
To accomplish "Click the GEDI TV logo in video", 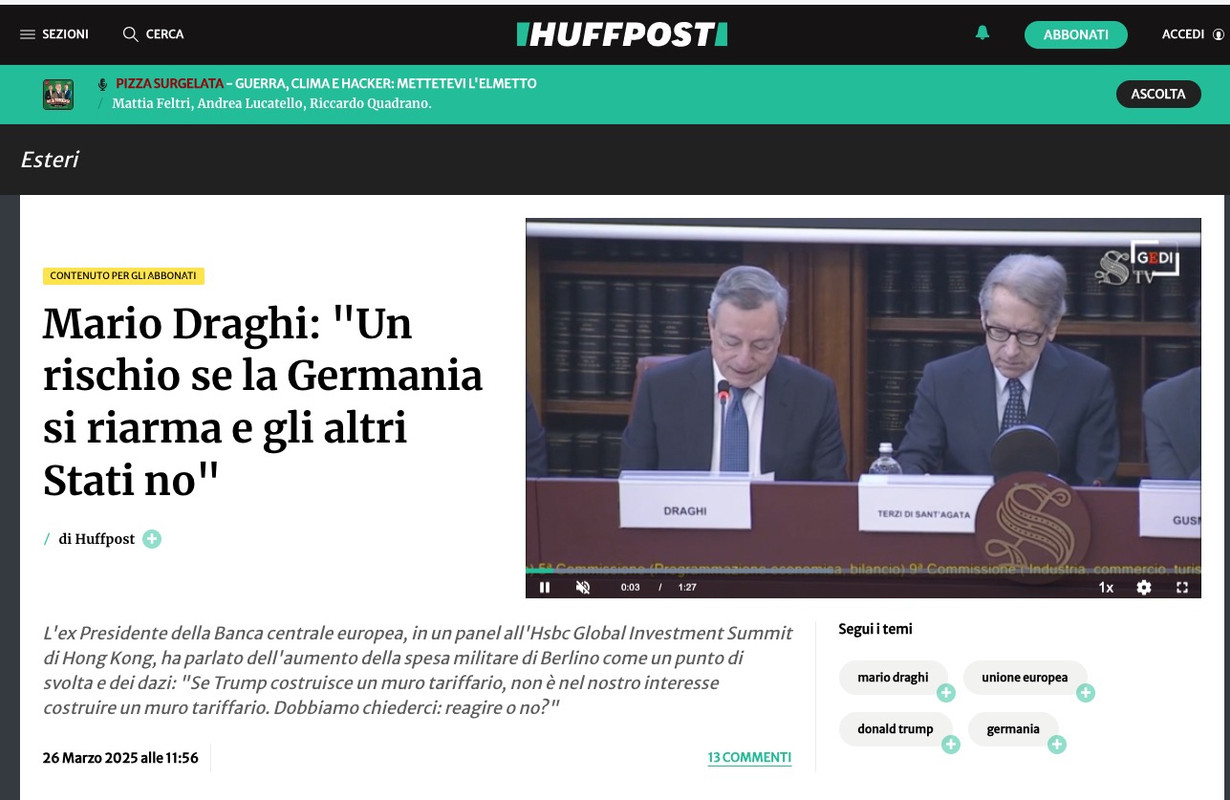I will [x=1137, y=265].
